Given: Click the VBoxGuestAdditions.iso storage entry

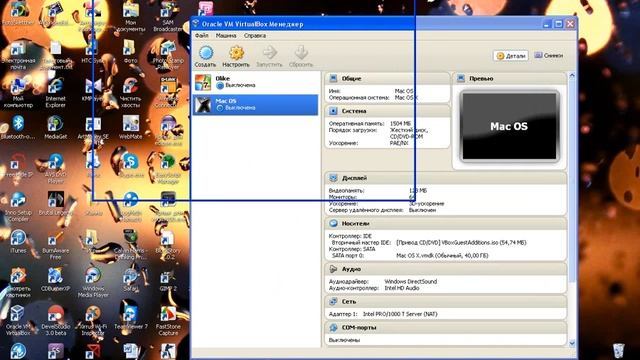Looking at the screenshot, I should click(461, 242).
